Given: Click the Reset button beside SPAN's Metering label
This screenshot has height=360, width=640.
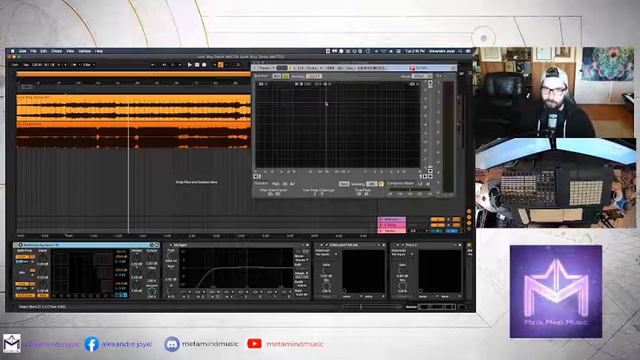Looking at the screenshot, I should [344, 184].
